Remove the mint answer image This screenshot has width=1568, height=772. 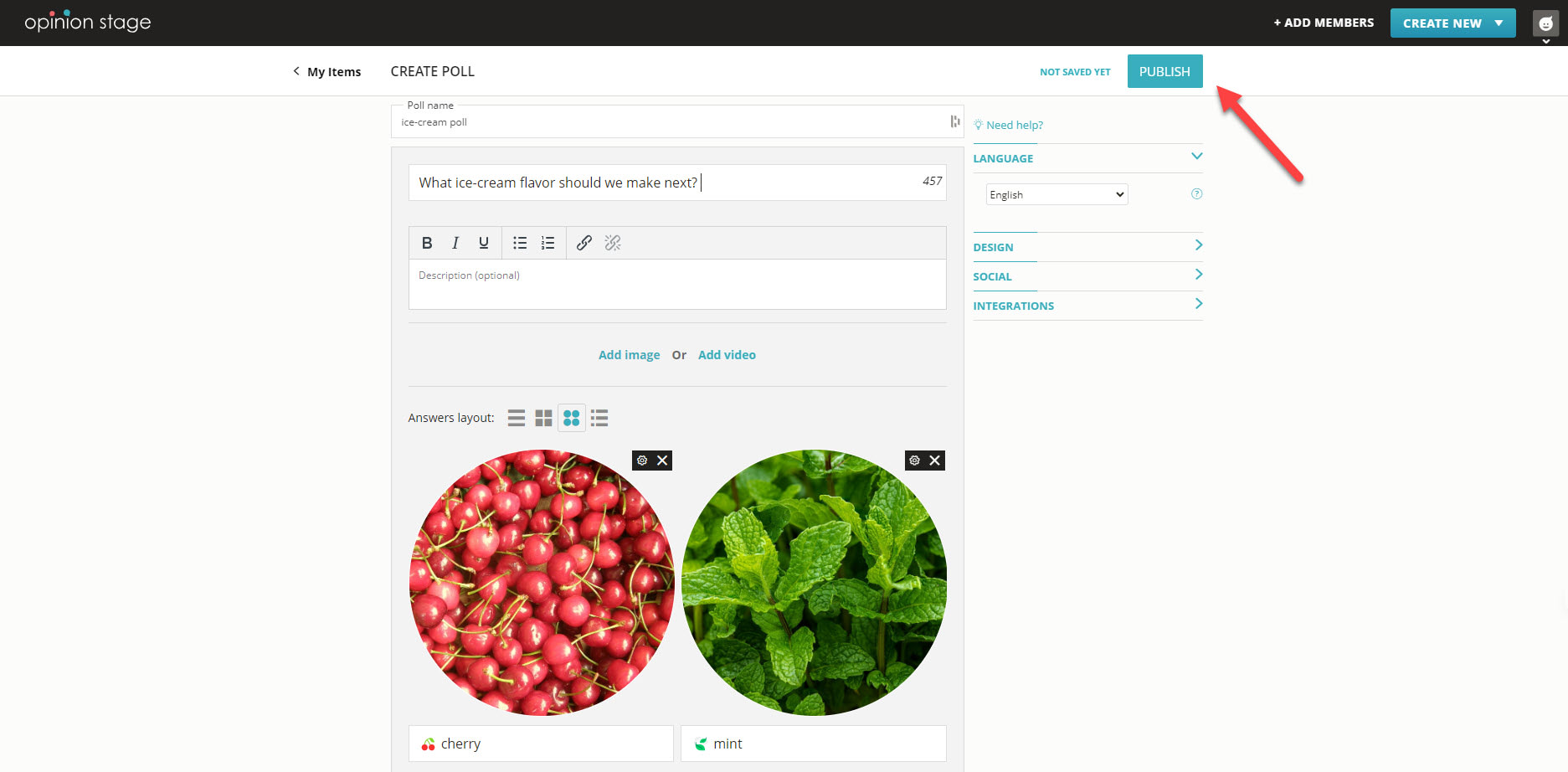(934, 461)
